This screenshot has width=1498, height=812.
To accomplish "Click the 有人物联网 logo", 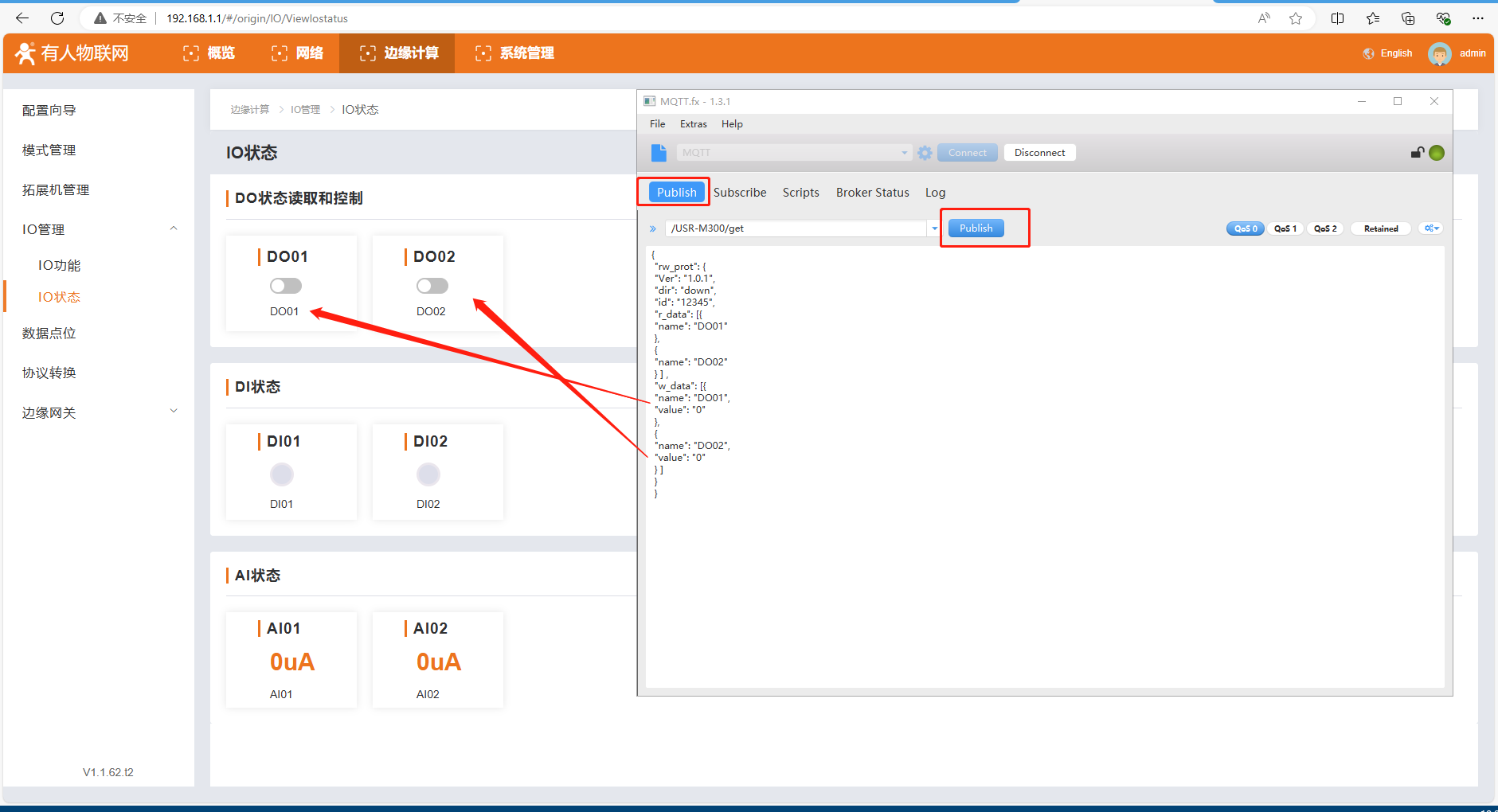I will click(72, 53).
